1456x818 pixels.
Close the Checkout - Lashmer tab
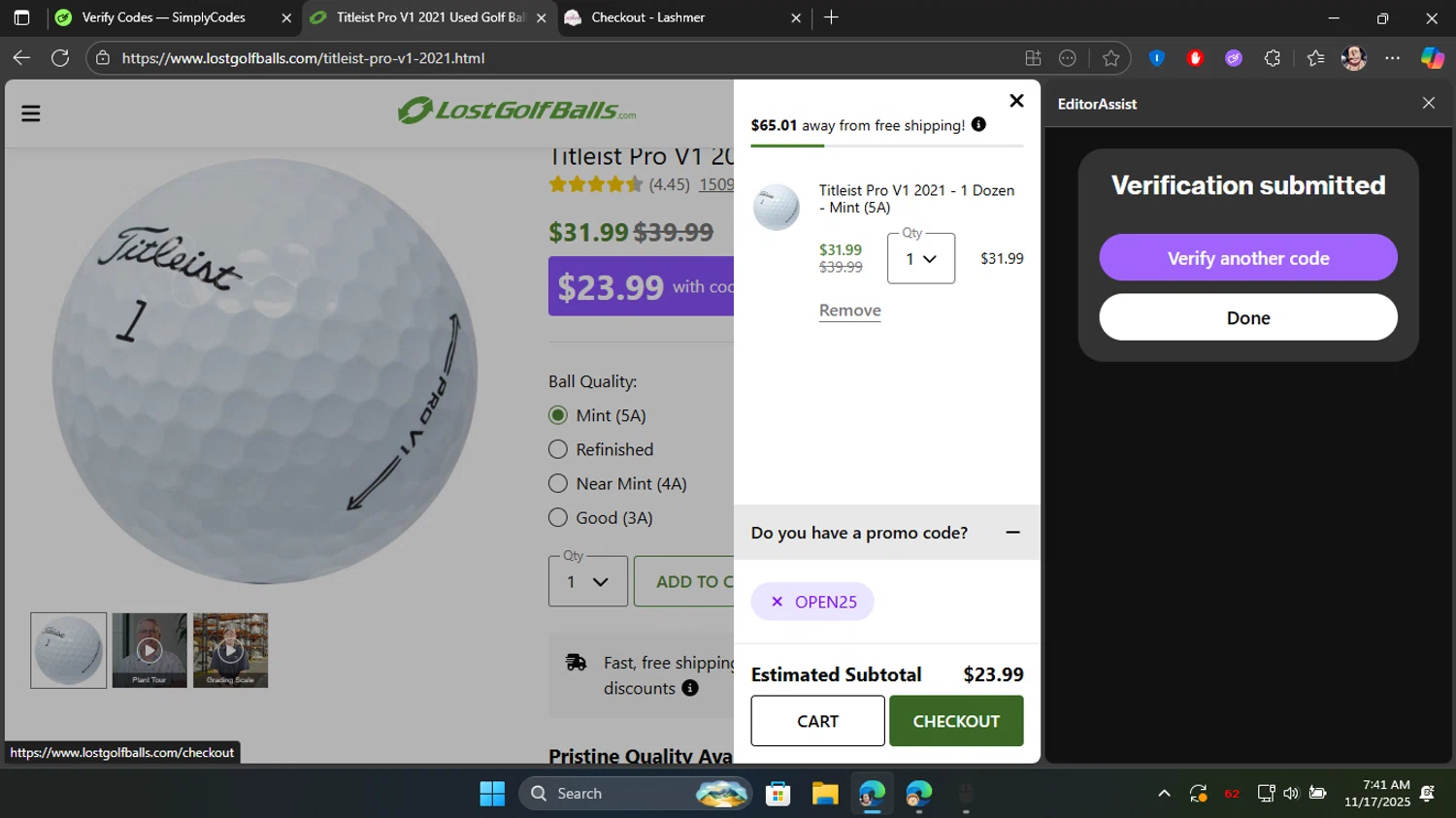click(x=796, y=17)
